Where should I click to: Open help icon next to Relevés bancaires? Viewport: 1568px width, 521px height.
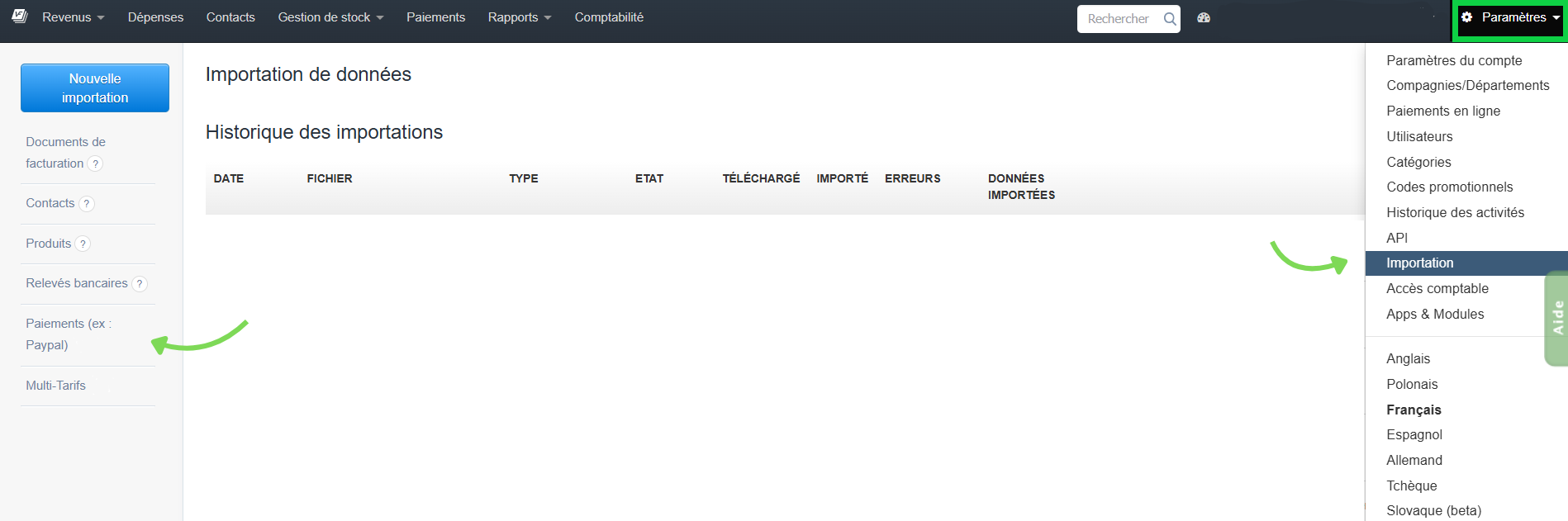pos(140,284)
